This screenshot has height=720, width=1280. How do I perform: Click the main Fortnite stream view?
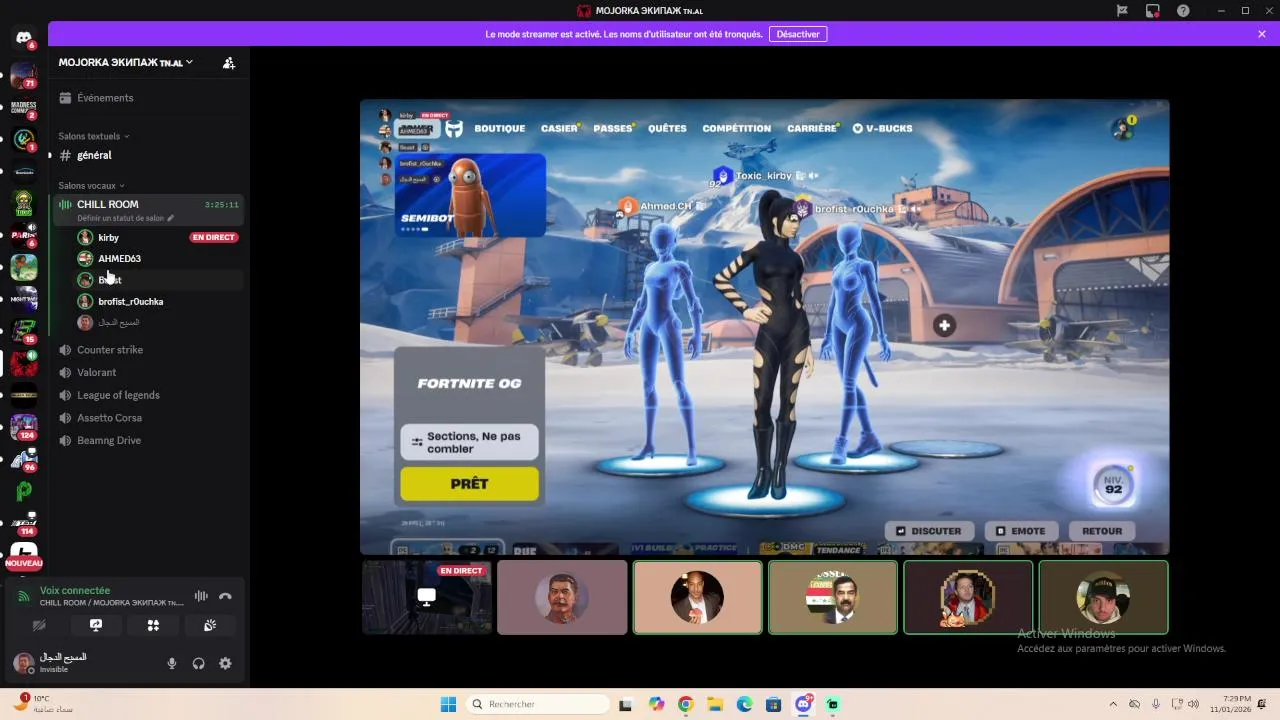(765, 327)
